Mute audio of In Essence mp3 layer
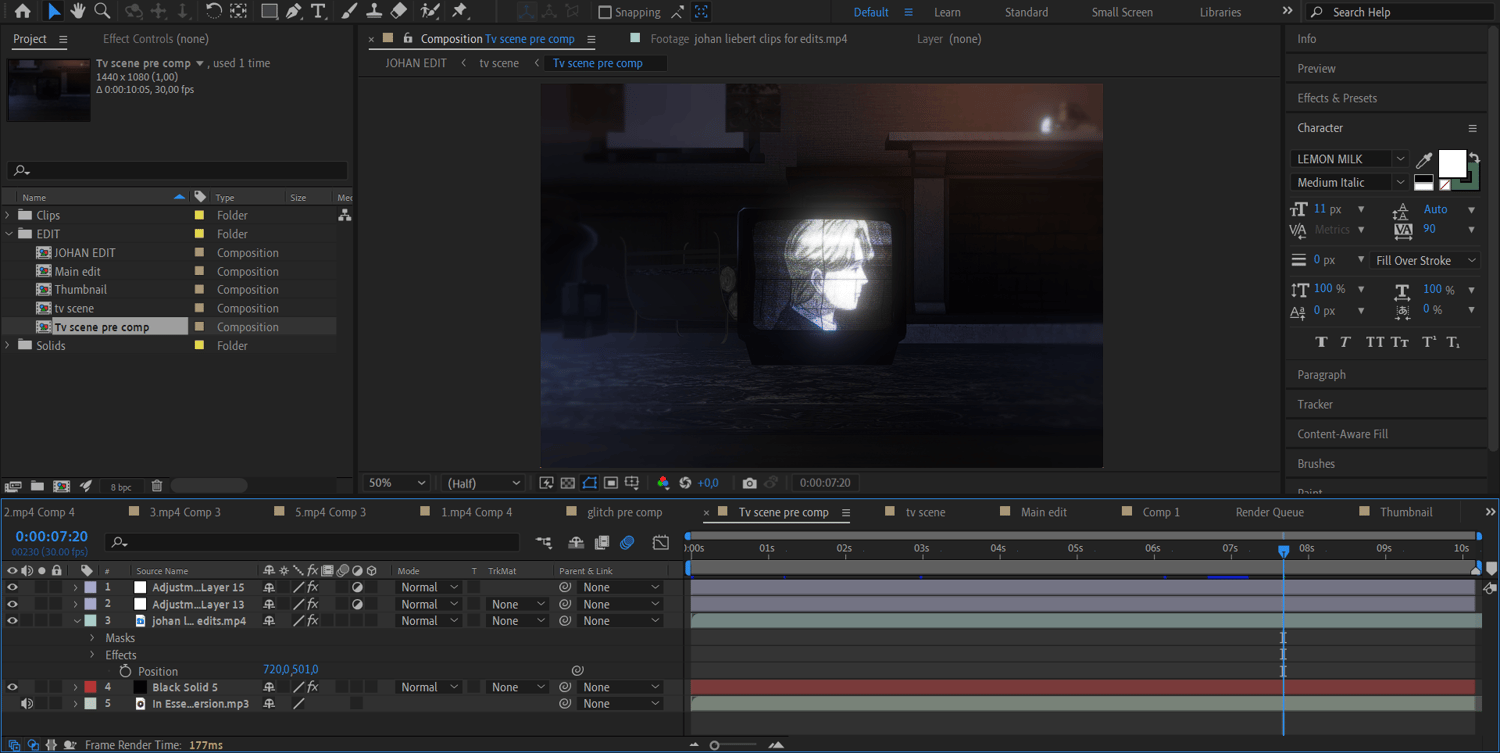The width and height of the screenshot is (1500, 753). pyautogui.click(x=27, y=704)
